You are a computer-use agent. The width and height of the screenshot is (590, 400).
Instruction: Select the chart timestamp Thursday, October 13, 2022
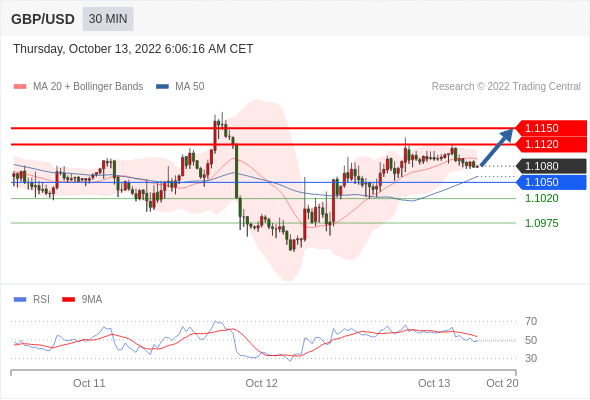[133, 49]
